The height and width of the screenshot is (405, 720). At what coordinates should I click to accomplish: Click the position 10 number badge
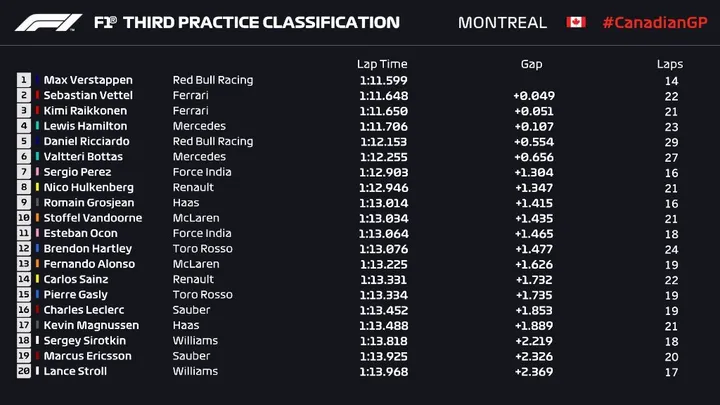pyautogui.click(x=24, y=218)
